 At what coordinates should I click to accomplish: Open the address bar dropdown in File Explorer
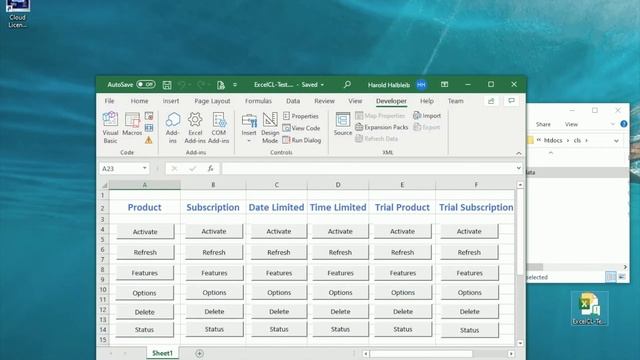click(x=616, y=140)
